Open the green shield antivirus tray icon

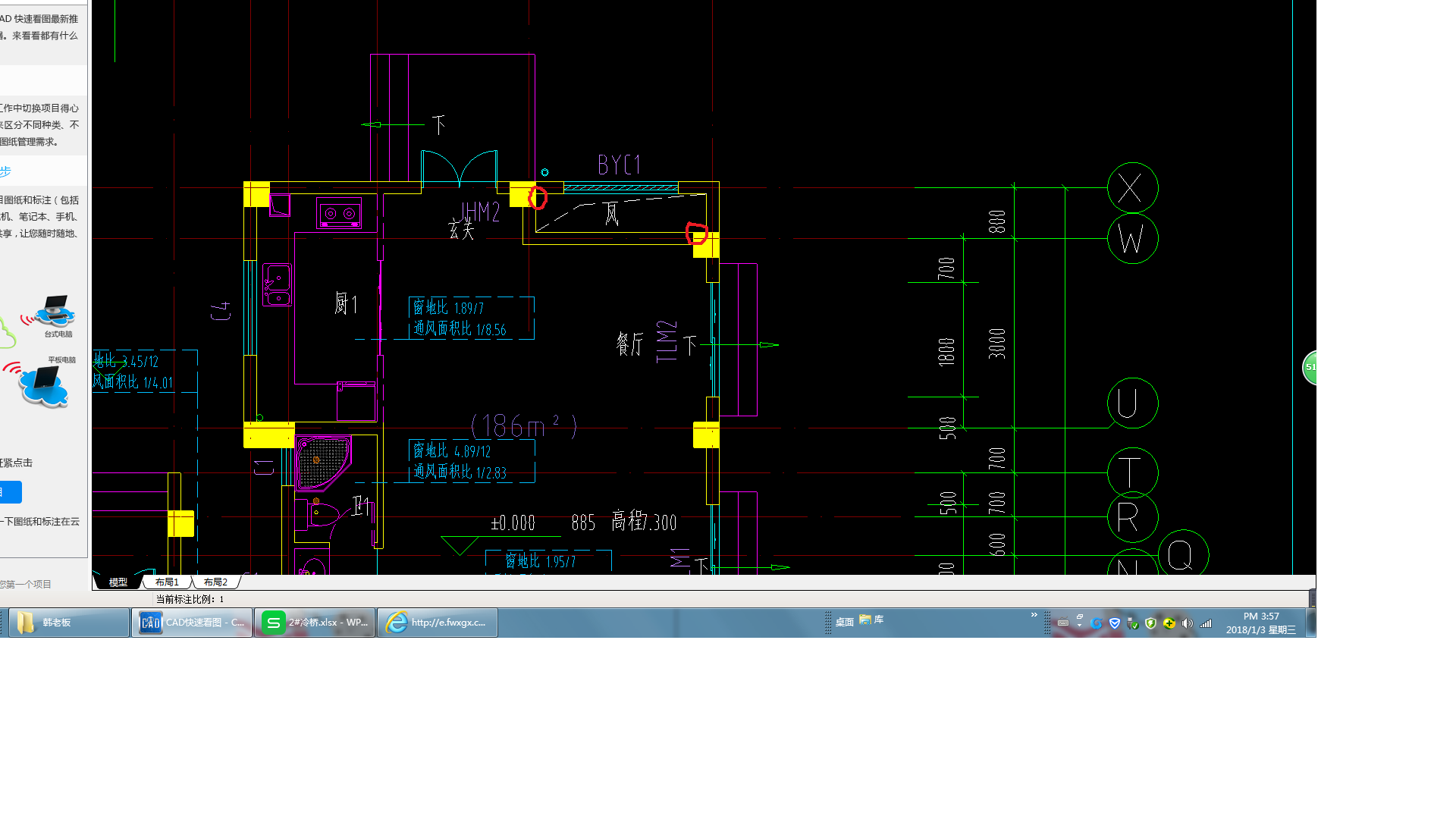[x=1151, y=623]
